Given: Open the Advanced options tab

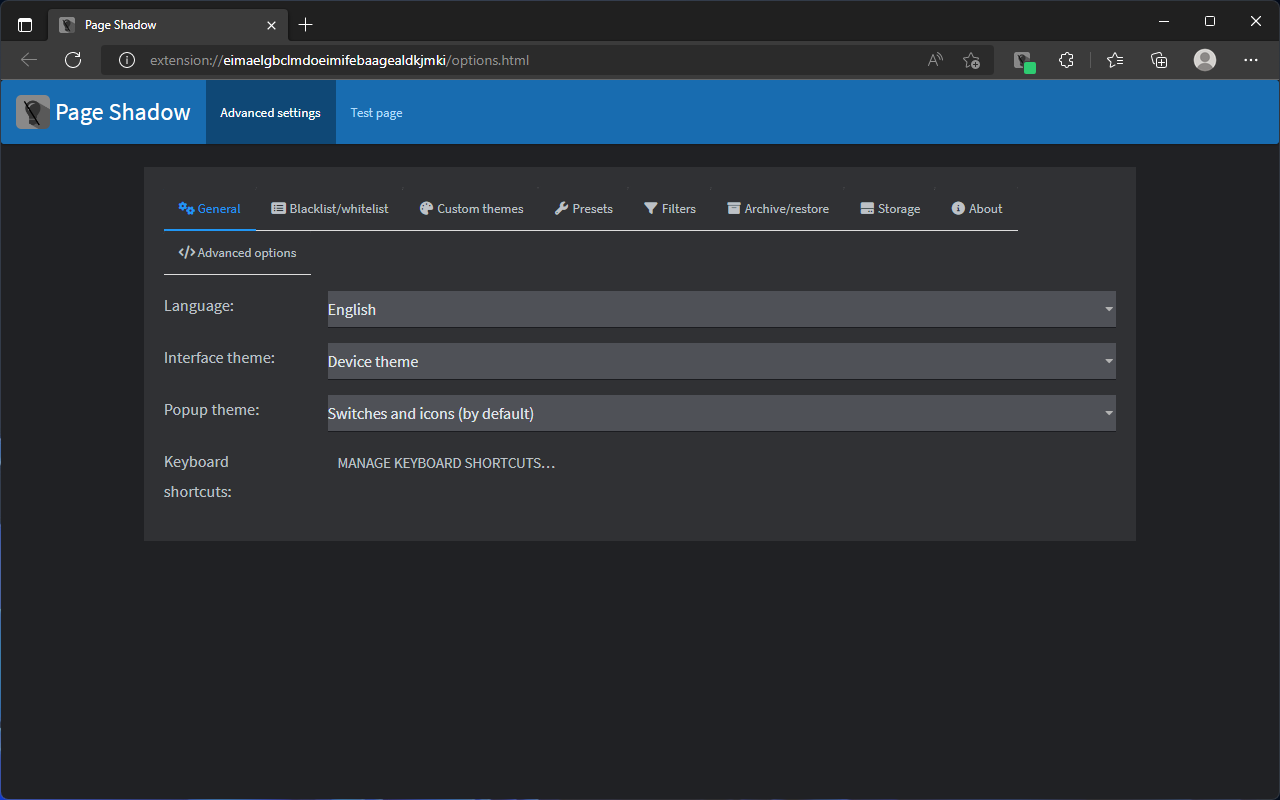Looking at the screenshot, I should click(237, 253).
